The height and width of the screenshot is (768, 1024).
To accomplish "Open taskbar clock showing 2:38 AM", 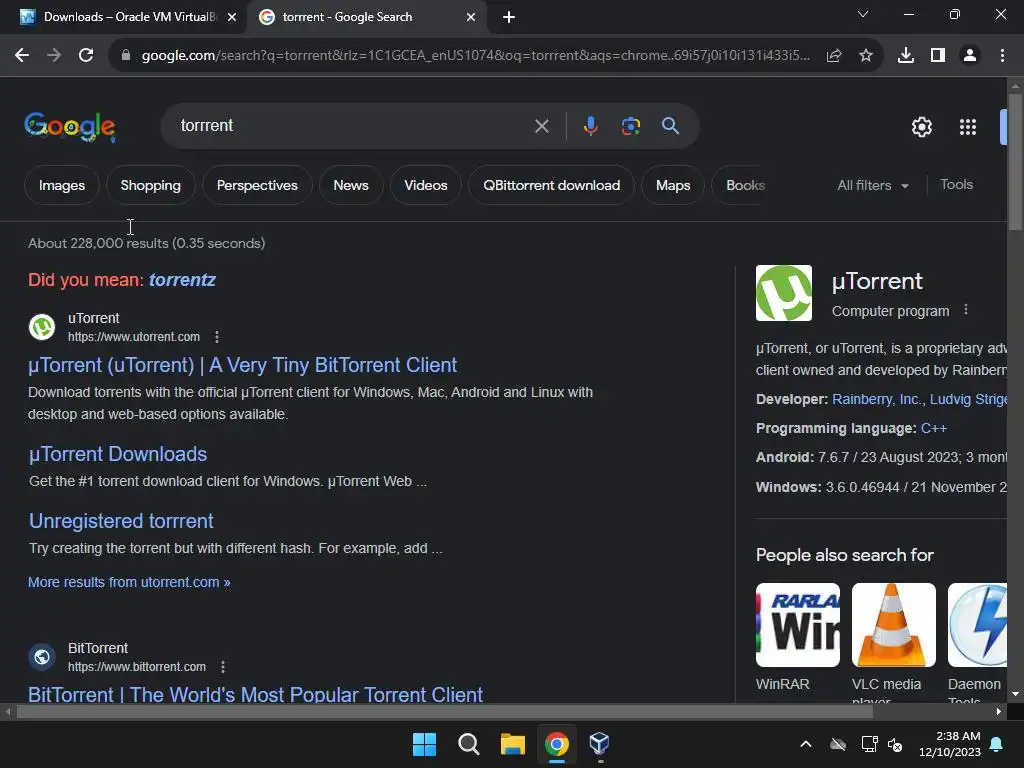I will pos(950,744).
